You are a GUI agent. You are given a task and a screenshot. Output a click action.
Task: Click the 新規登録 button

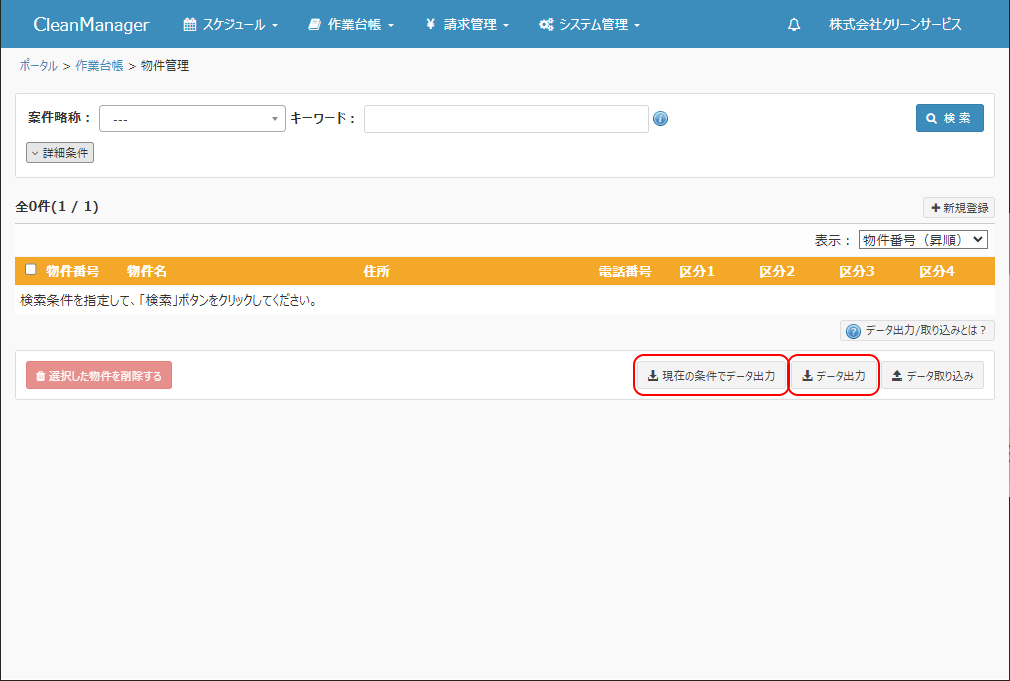[959, 208]
